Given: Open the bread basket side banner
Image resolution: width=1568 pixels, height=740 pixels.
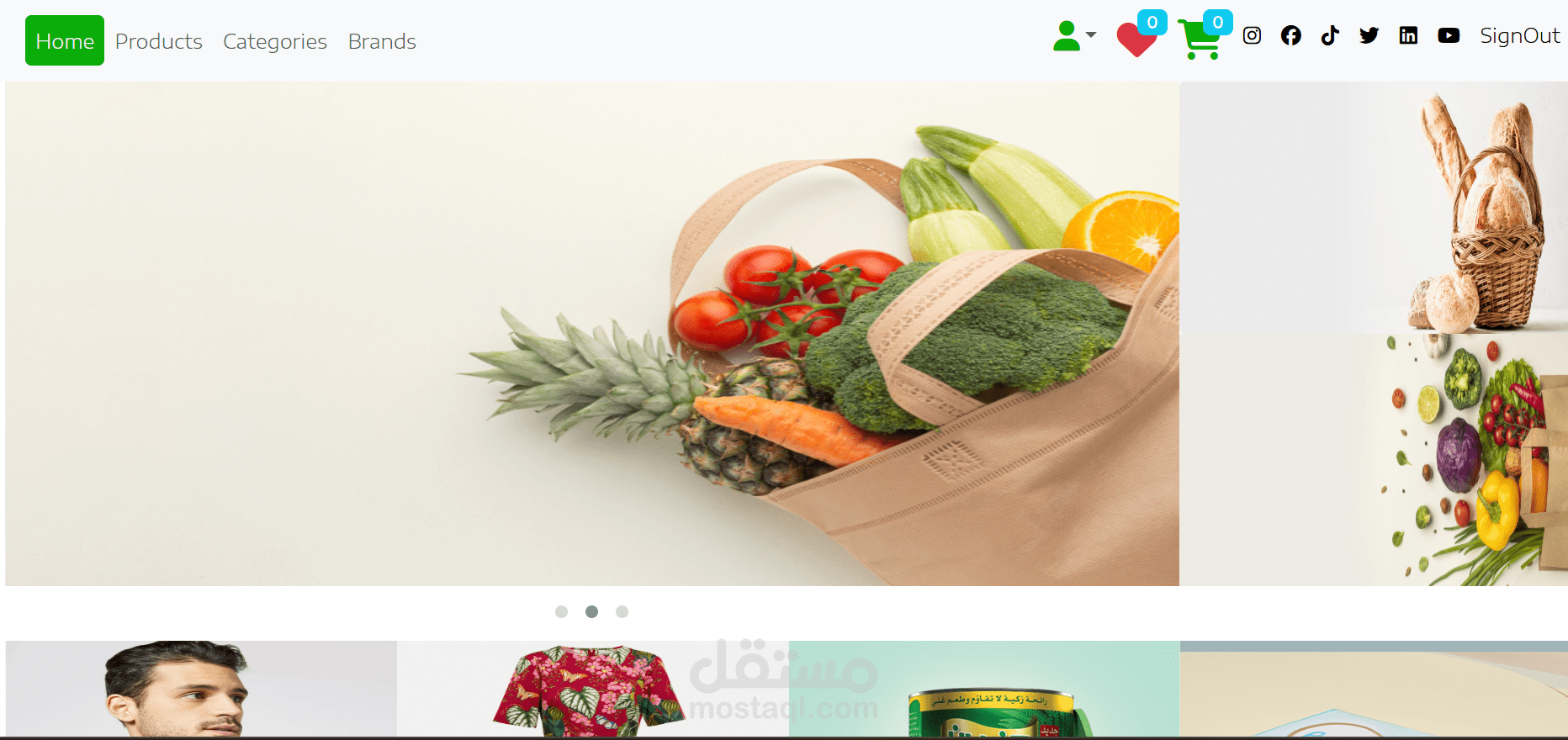Looking at the screenshot, I should point(1374,208).
